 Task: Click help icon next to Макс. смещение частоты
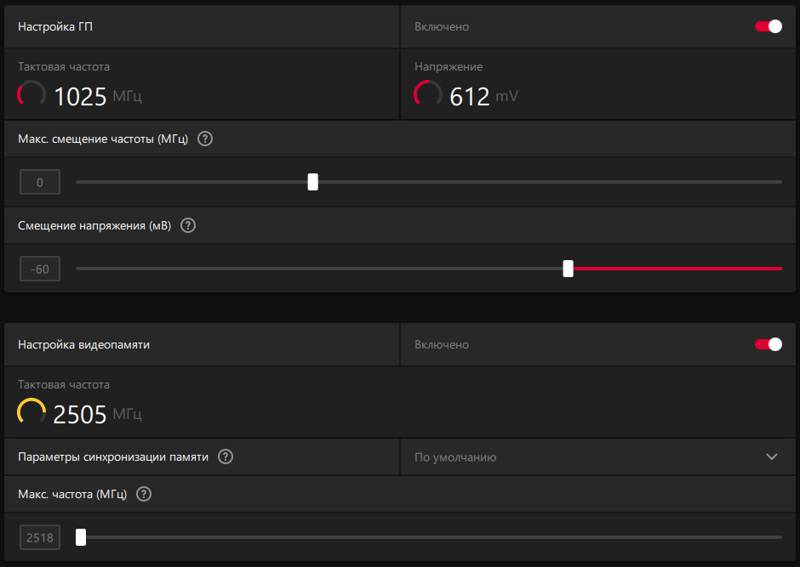click(205, 139)
